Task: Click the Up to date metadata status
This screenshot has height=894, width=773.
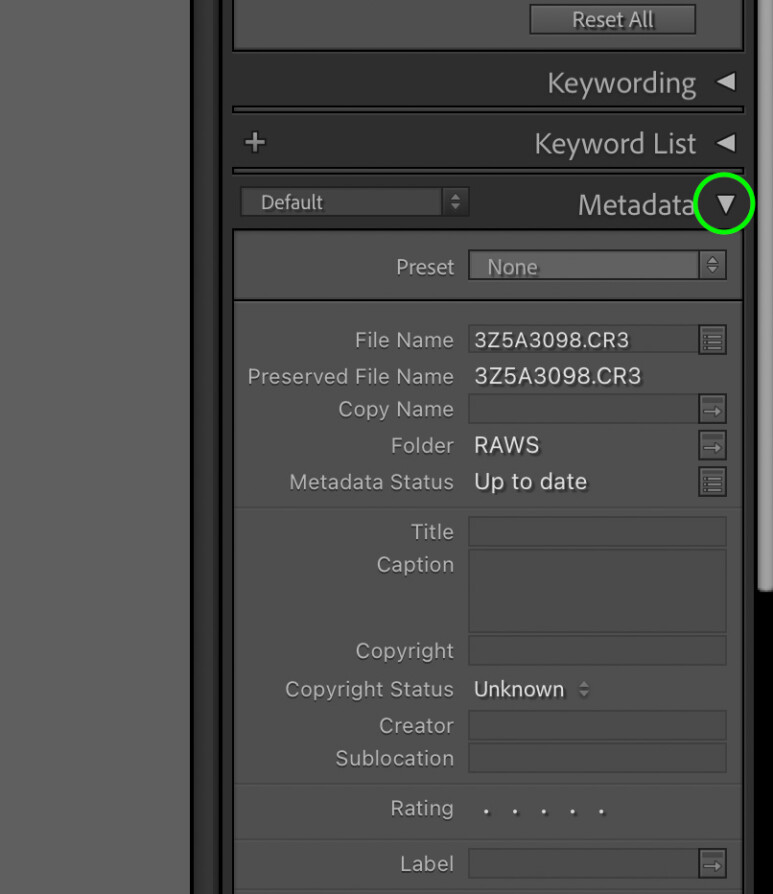Action: pos(531,482)
